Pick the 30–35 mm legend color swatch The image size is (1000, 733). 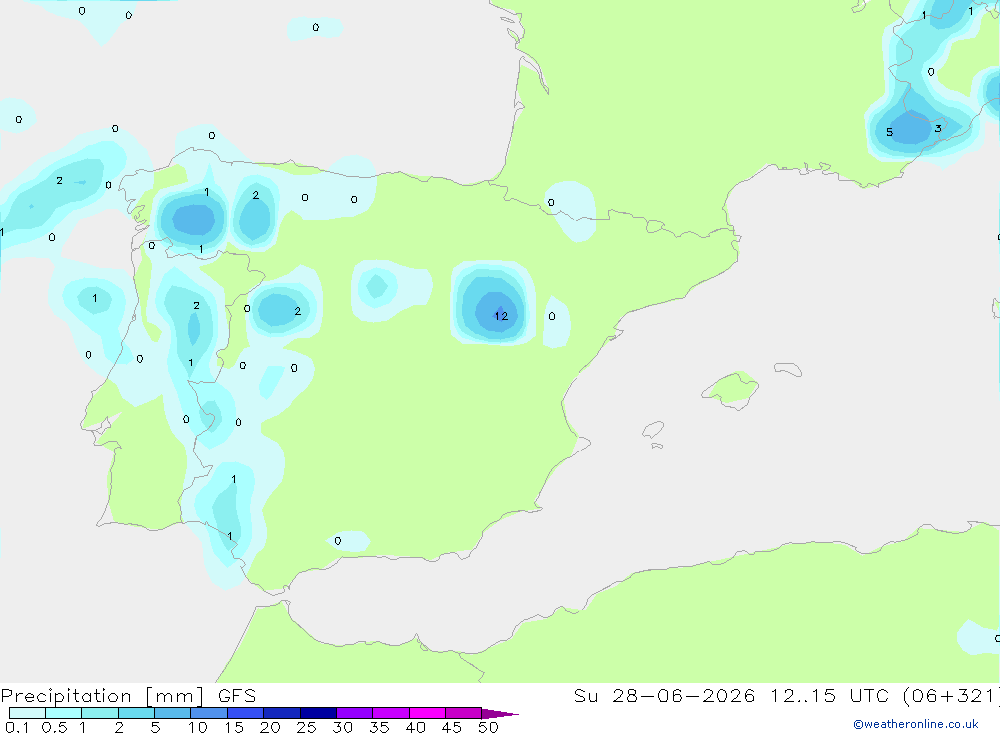coord(354,713)
